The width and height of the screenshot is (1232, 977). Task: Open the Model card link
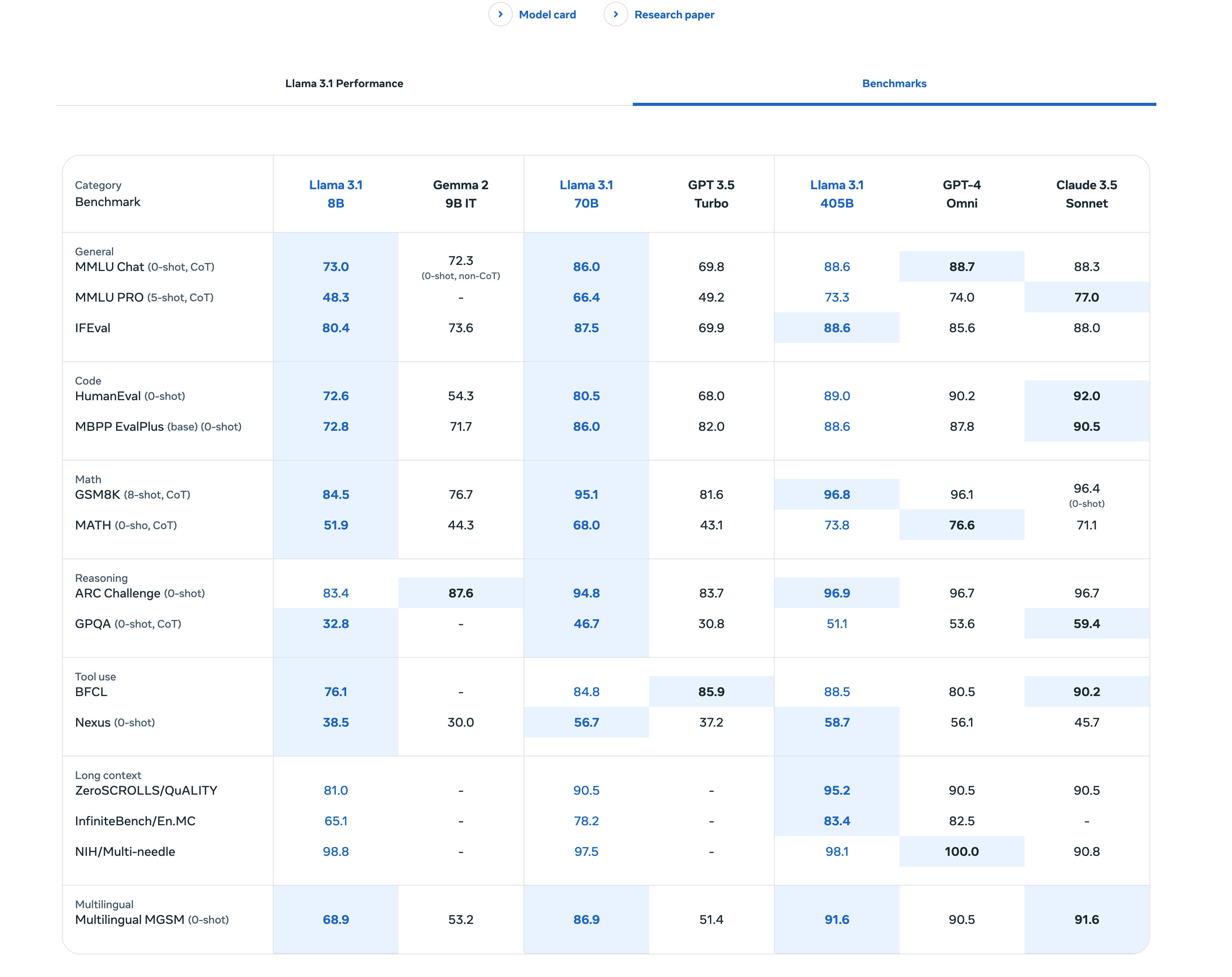click(547, 15)
